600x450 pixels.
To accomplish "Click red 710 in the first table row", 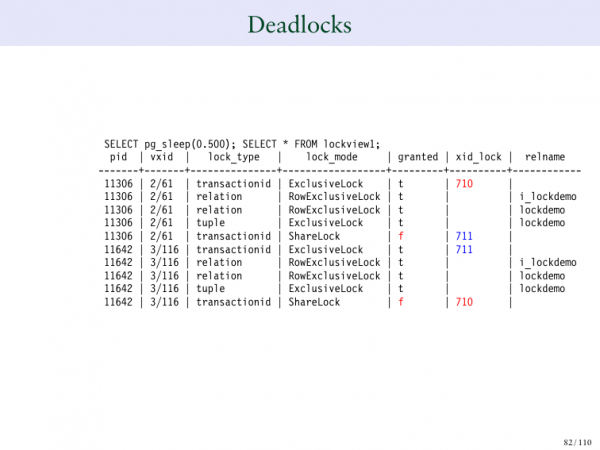I will pos(464,184).
